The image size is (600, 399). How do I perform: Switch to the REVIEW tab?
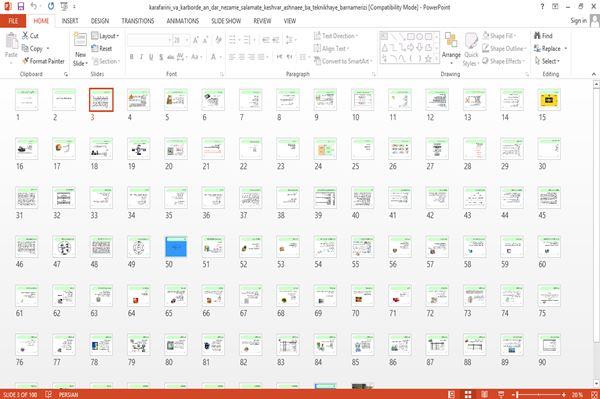262,21
